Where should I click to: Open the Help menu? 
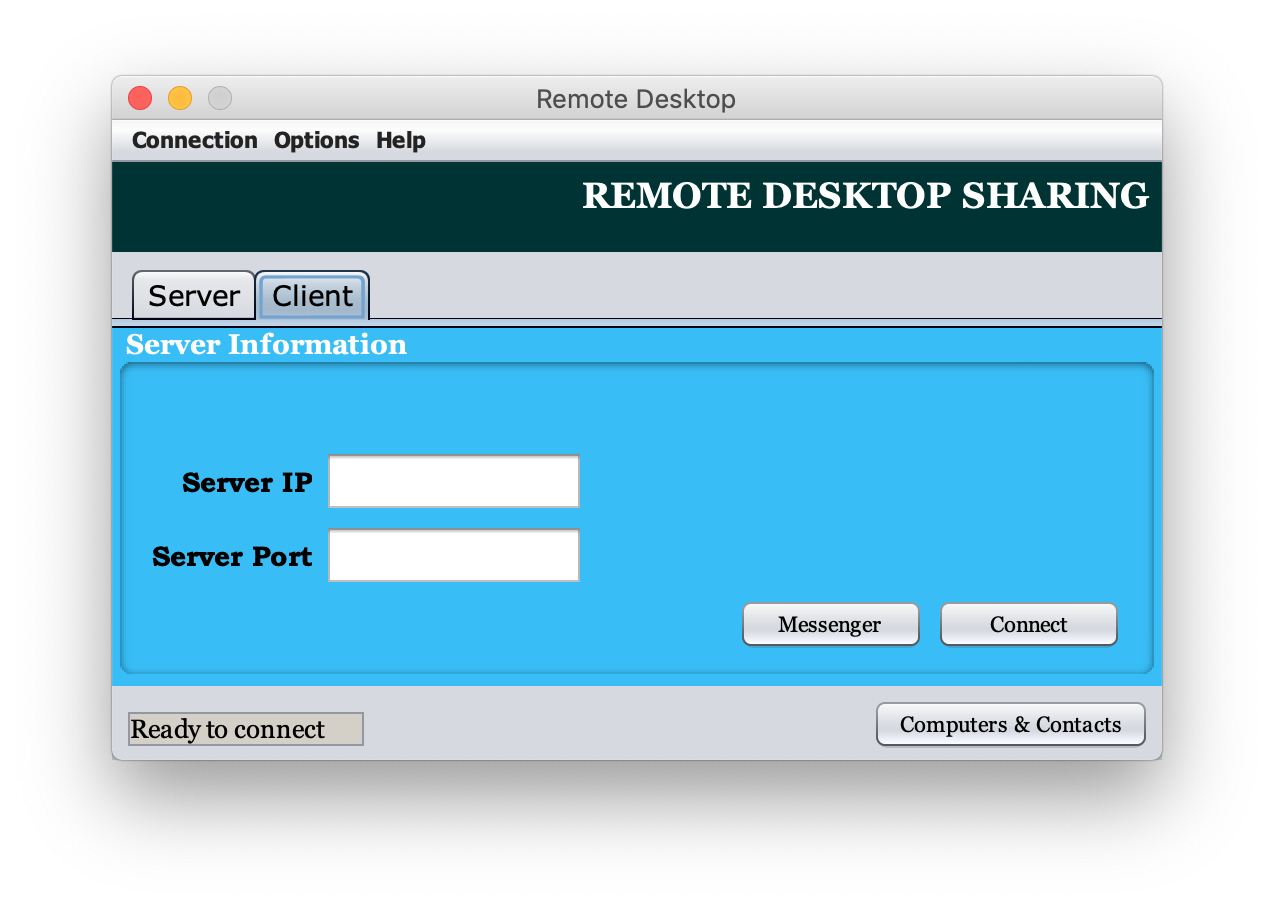(x=401, y=140)
